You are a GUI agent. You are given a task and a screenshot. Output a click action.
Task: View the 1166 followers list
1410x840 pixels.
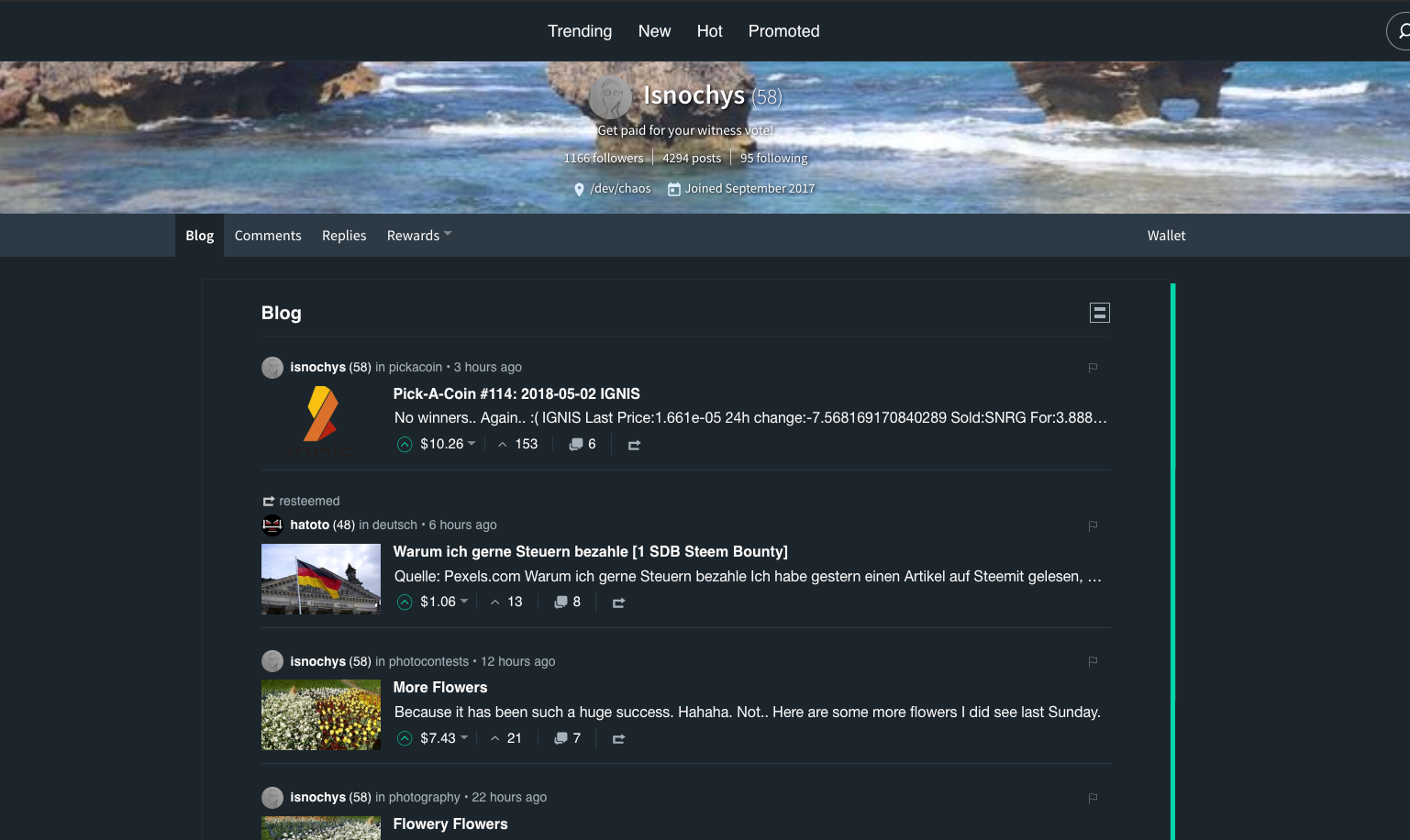pos(604,159)
